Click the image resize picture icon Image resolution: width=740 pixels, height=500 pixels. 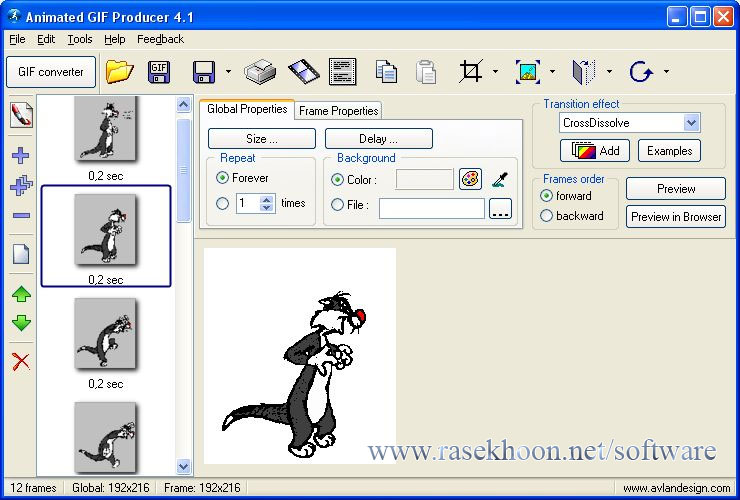528,72
